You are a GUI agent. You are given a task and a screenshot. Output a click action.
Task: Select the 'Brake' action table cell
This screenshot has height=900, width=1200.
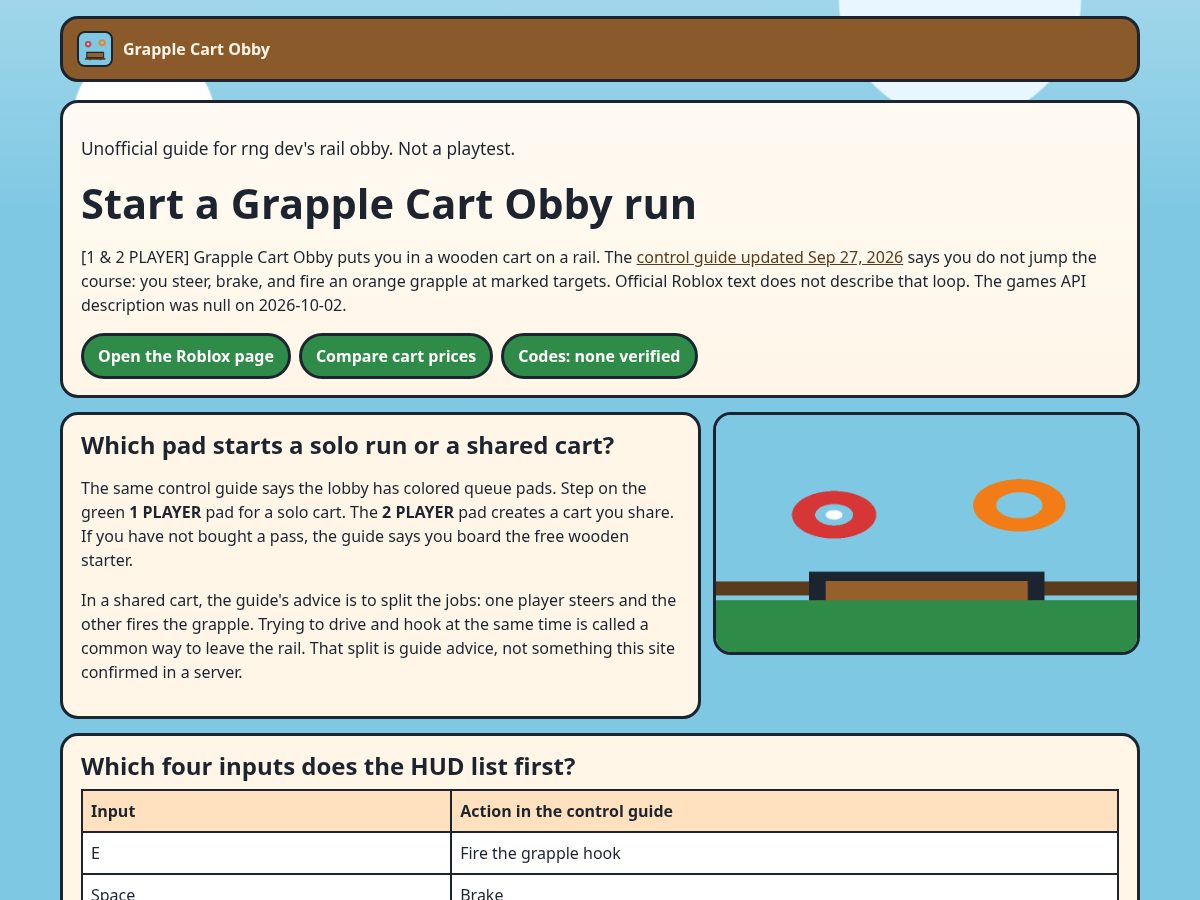(784, 888)
